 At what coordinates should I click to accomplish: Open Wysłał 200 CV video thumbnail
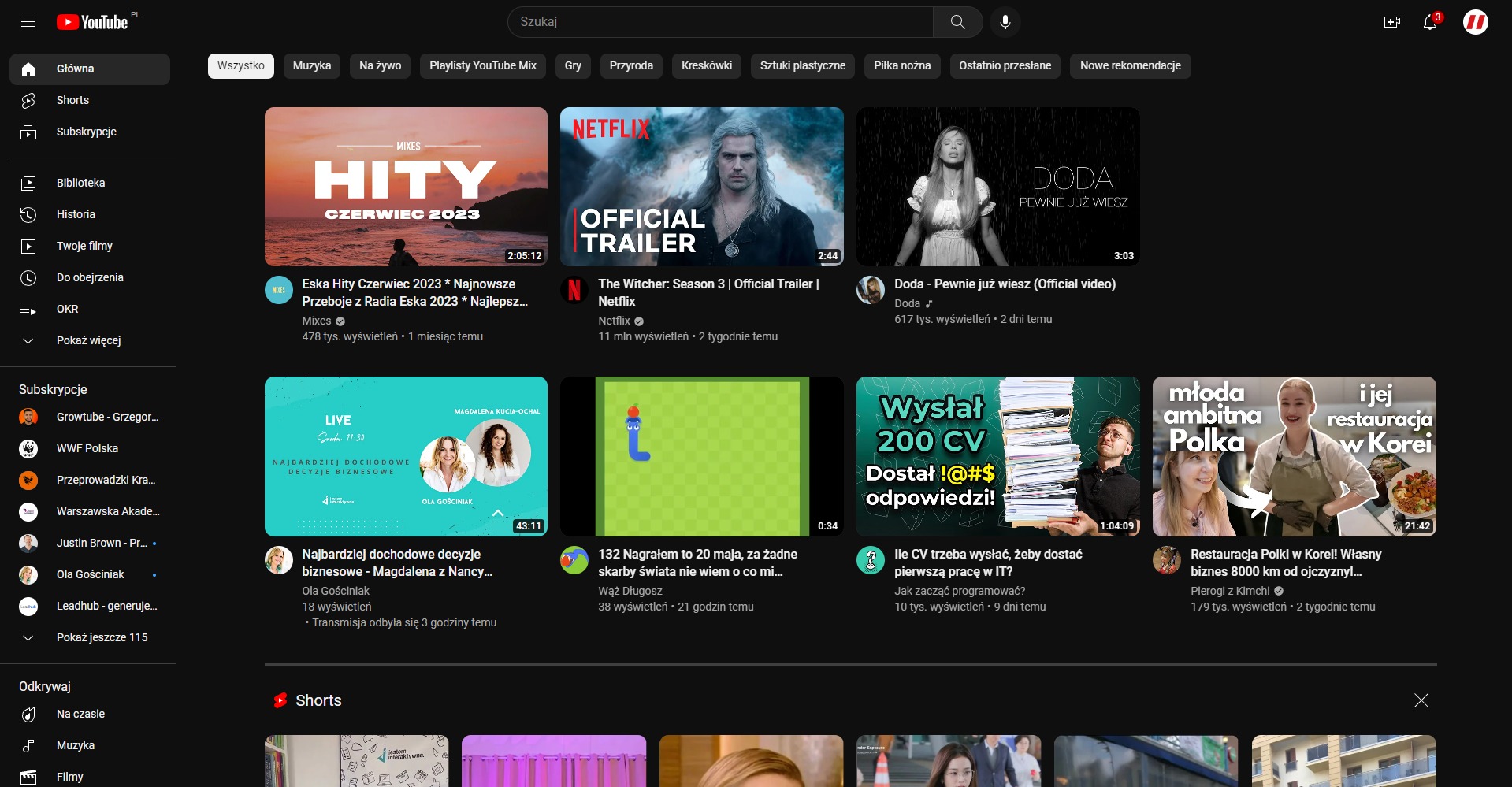(998, 456)
